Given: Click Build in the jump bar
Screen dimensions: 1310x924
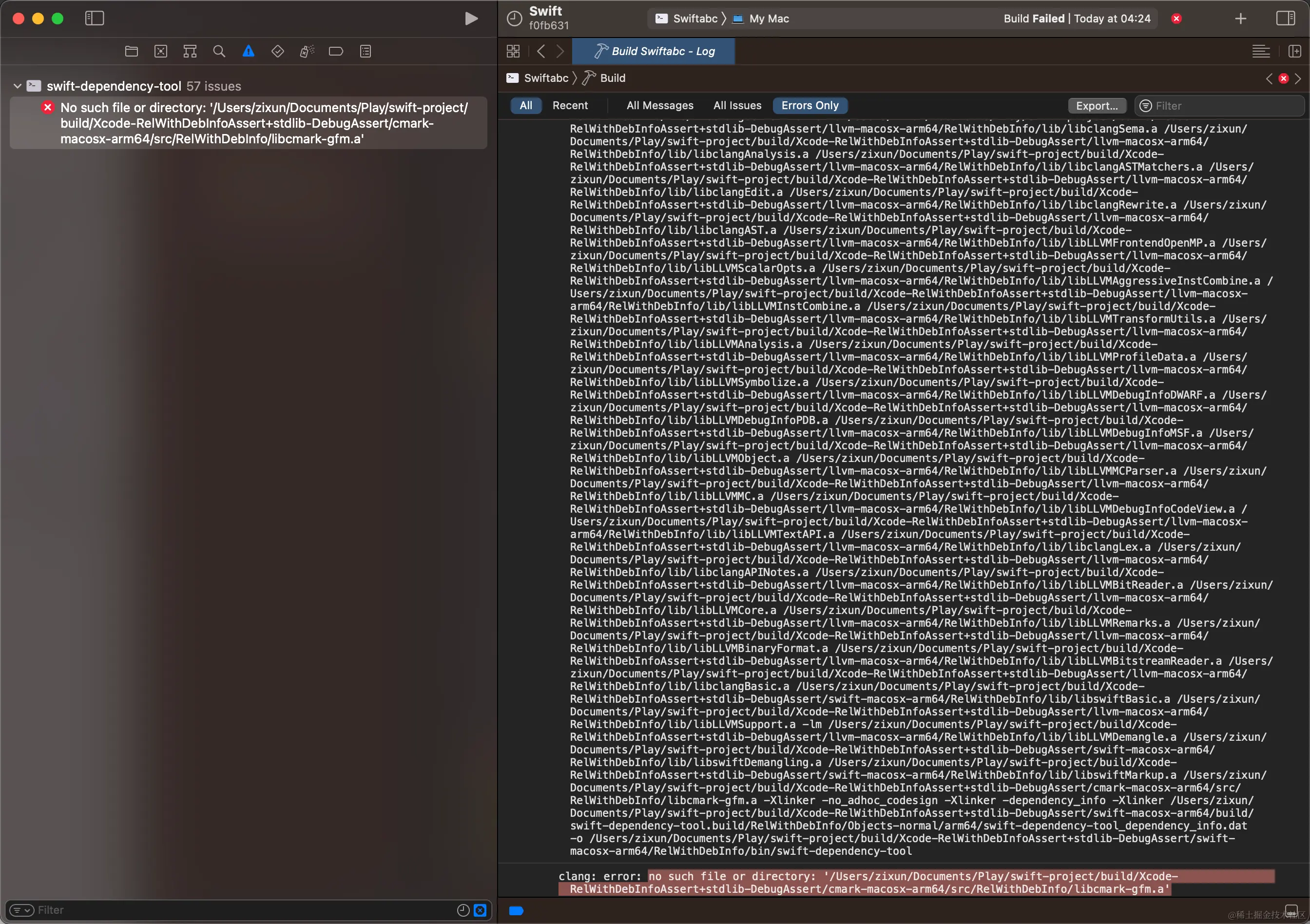Looking at the screenshot, I should [604, 78].
